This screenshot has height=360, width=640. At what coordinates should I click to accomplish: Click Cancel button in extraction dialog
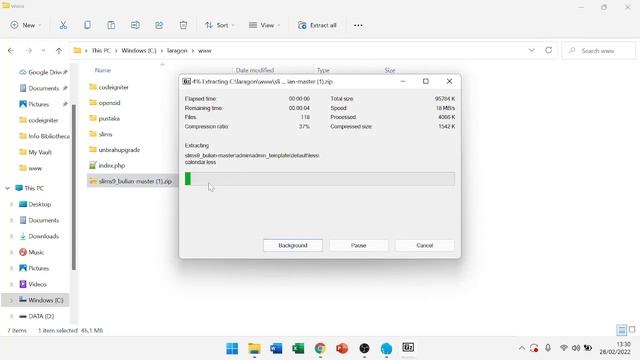(424, 245)
